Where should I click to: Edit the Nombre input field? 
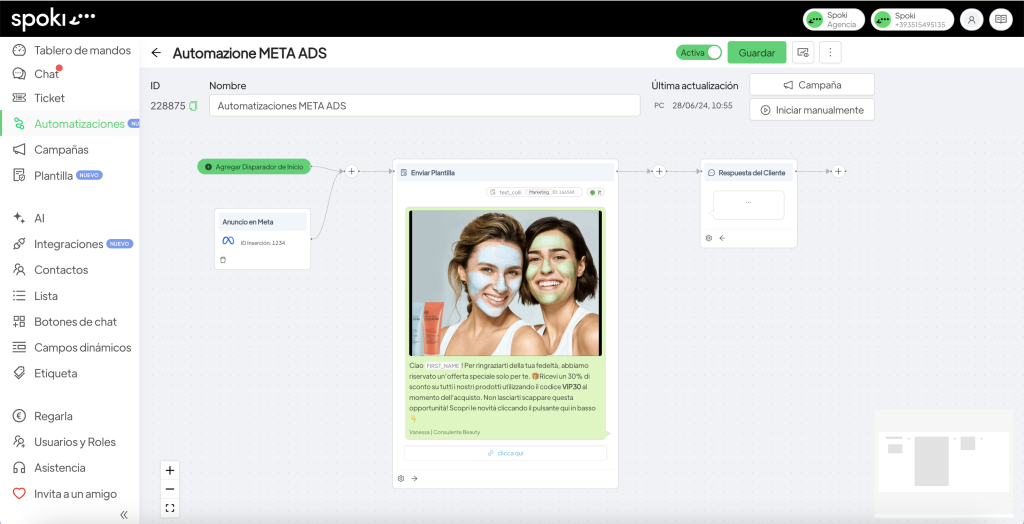pos(424,105)
